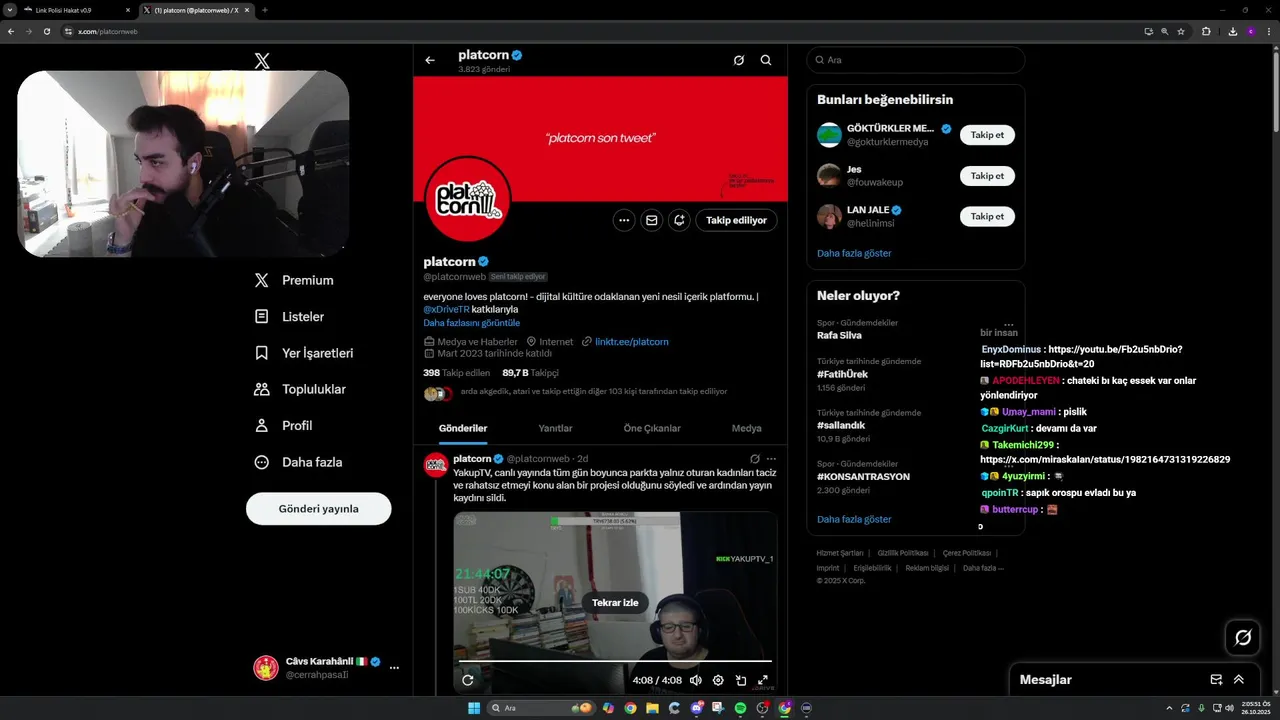
Task: Reload the page in the browser toolbar
Action: click(45, 31)
